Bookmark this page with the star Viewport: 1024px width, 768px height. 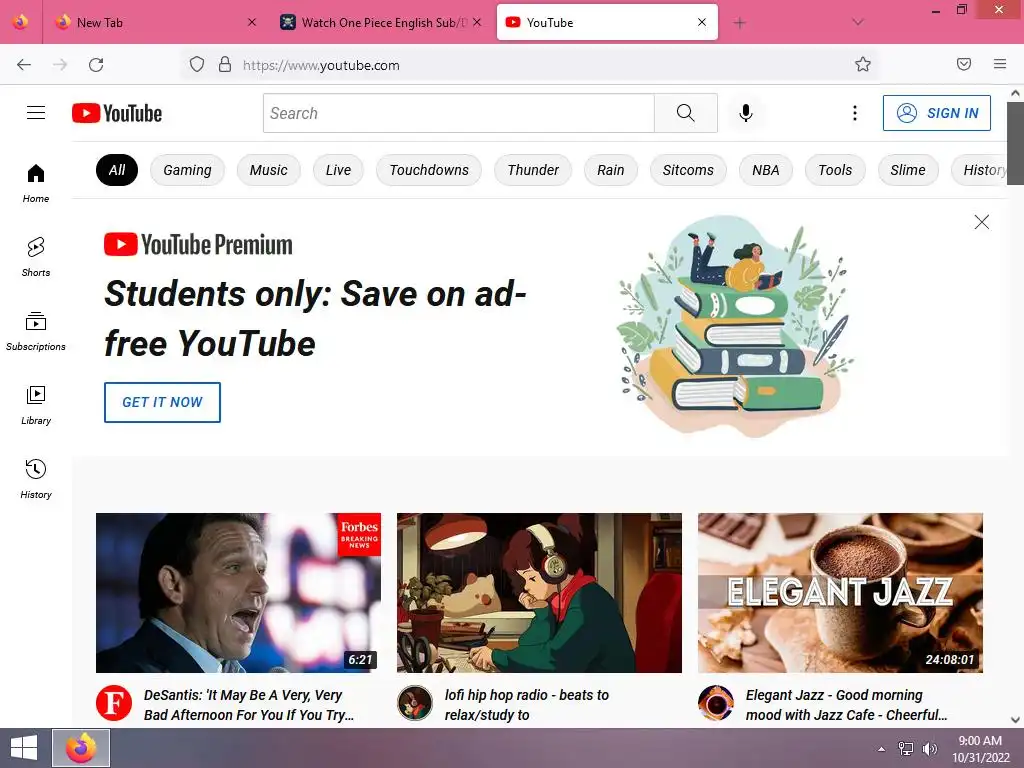(x=863, y=65)
